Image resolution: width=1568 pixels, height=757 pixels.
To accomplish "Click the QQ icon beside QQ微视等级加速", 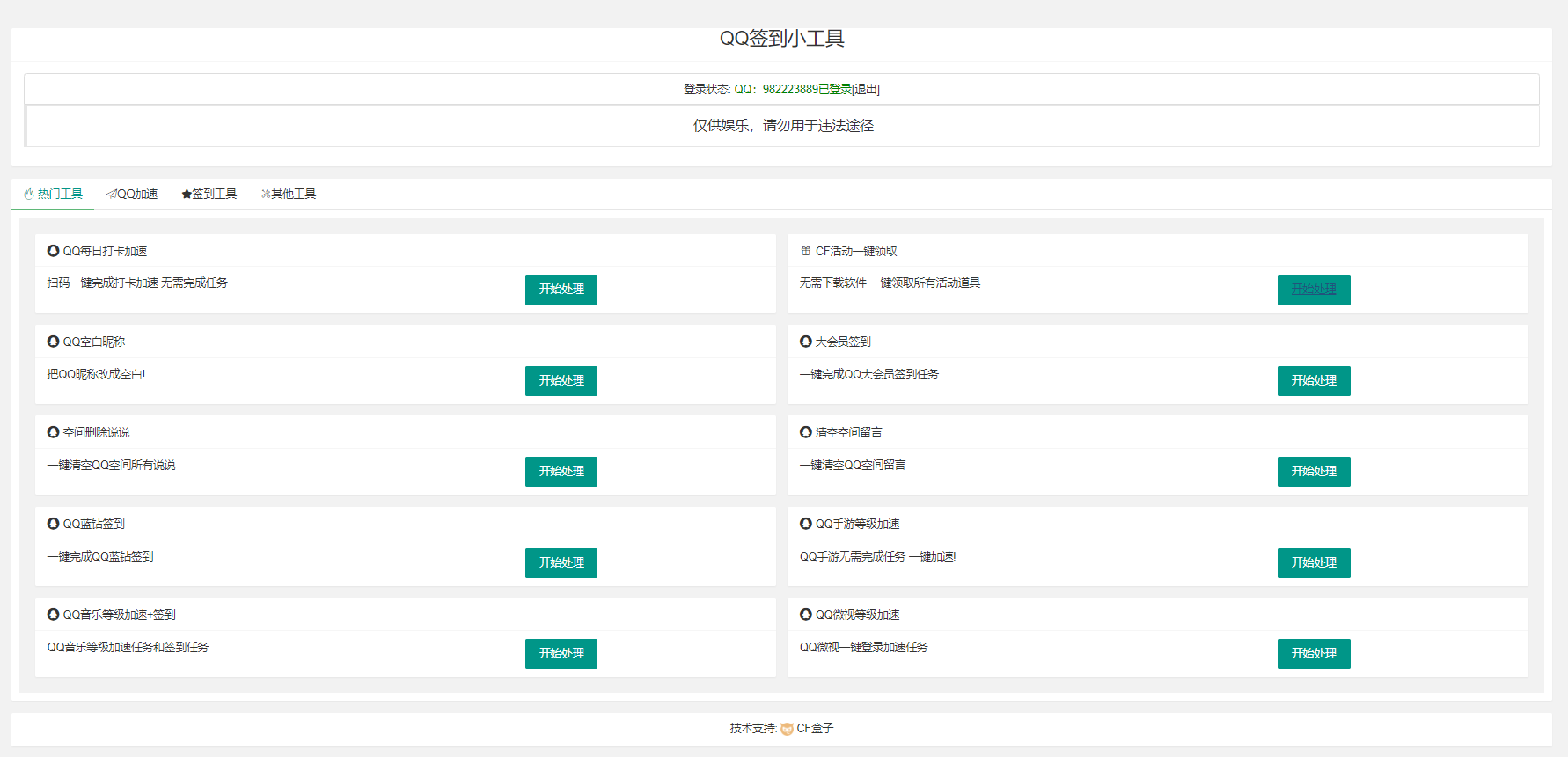I will point(805,614).
